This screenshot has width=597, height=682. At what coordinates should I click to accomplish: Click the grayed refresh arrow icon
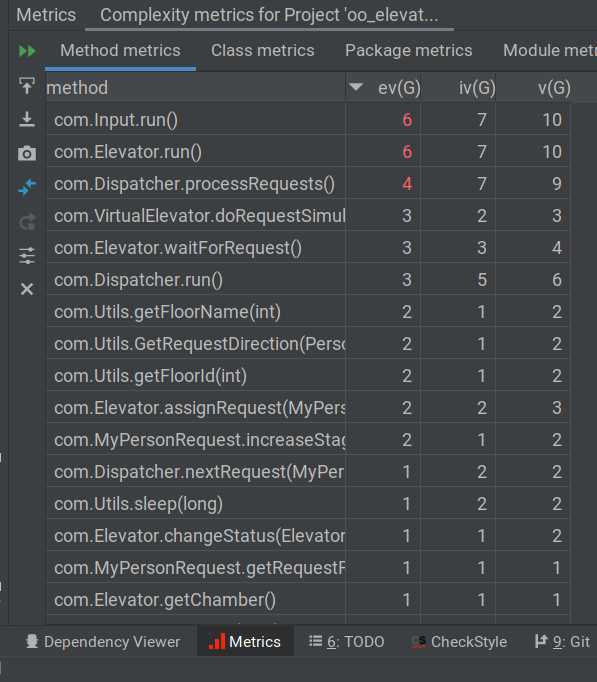[x=27, y=222]
